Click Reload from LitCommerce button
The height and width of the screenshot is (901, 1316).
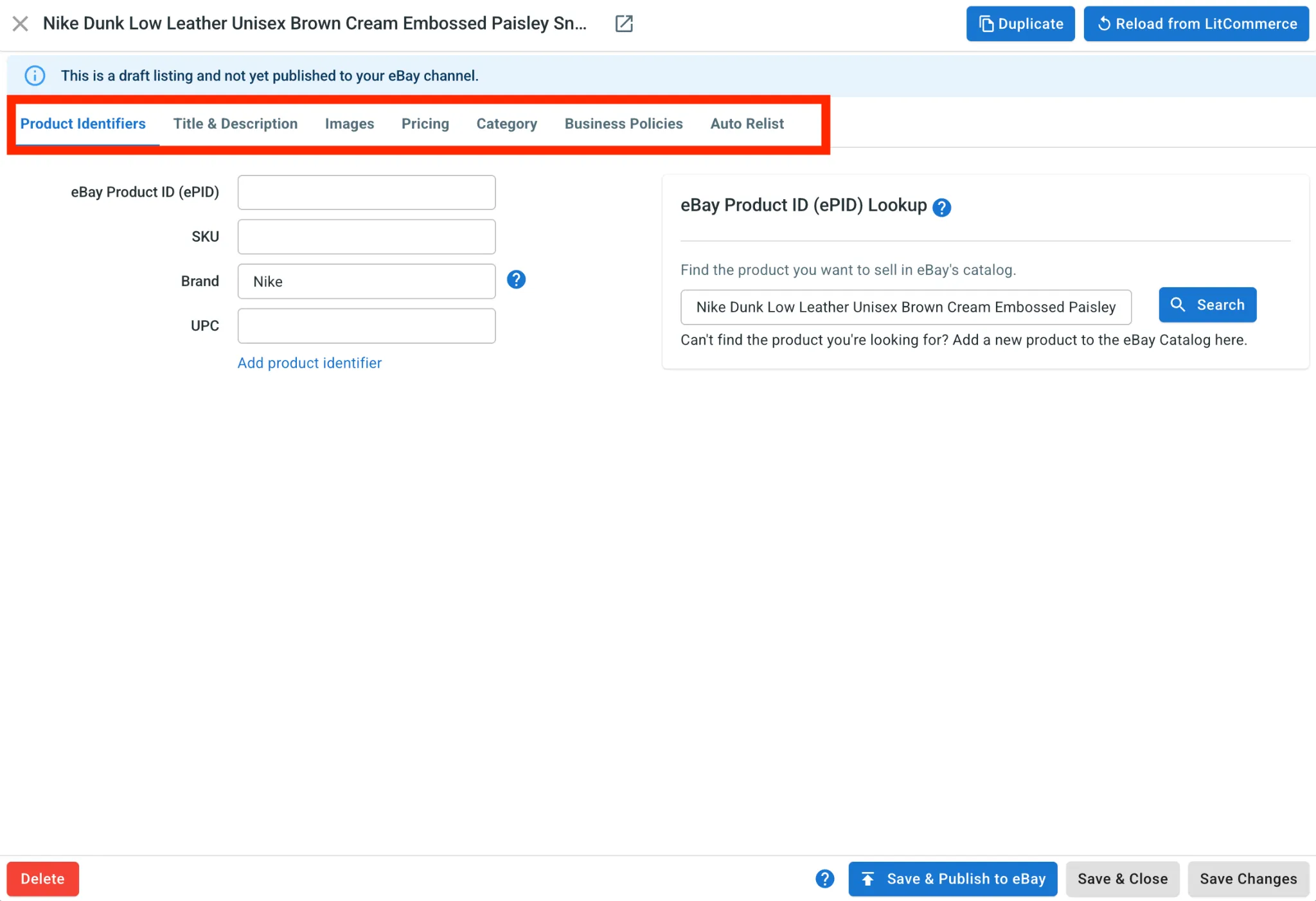[x=1196, y=24]
